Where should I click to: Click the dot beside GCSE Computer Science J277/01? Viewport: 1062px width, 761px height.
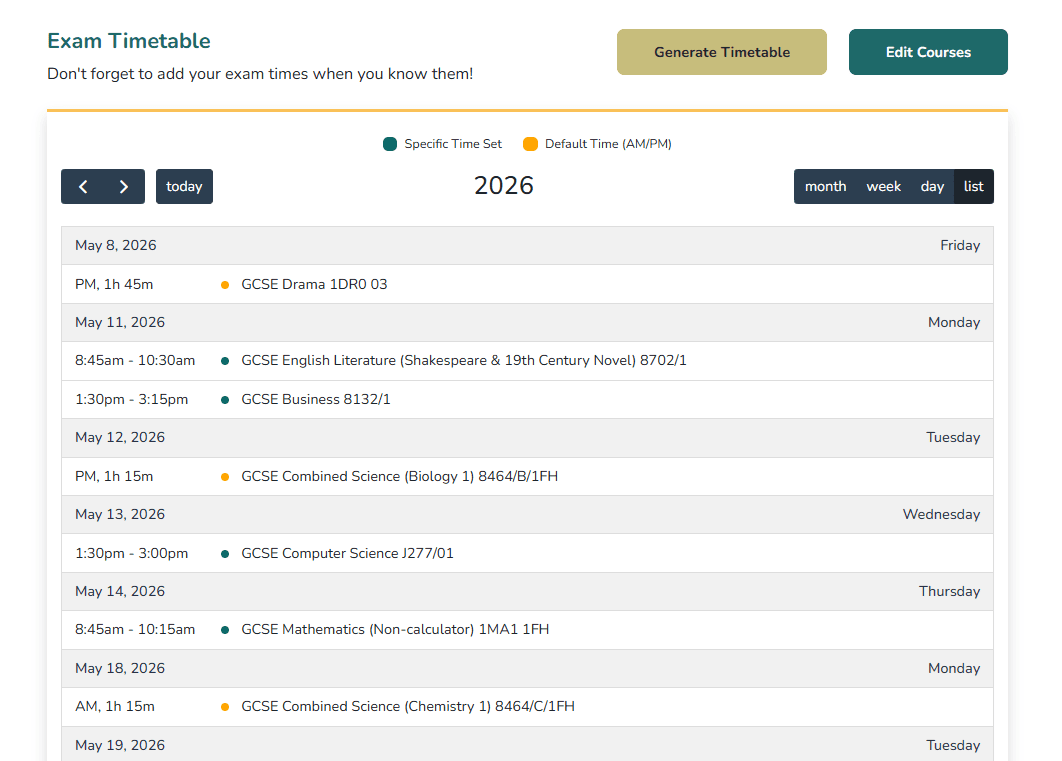tap(225, 553)
